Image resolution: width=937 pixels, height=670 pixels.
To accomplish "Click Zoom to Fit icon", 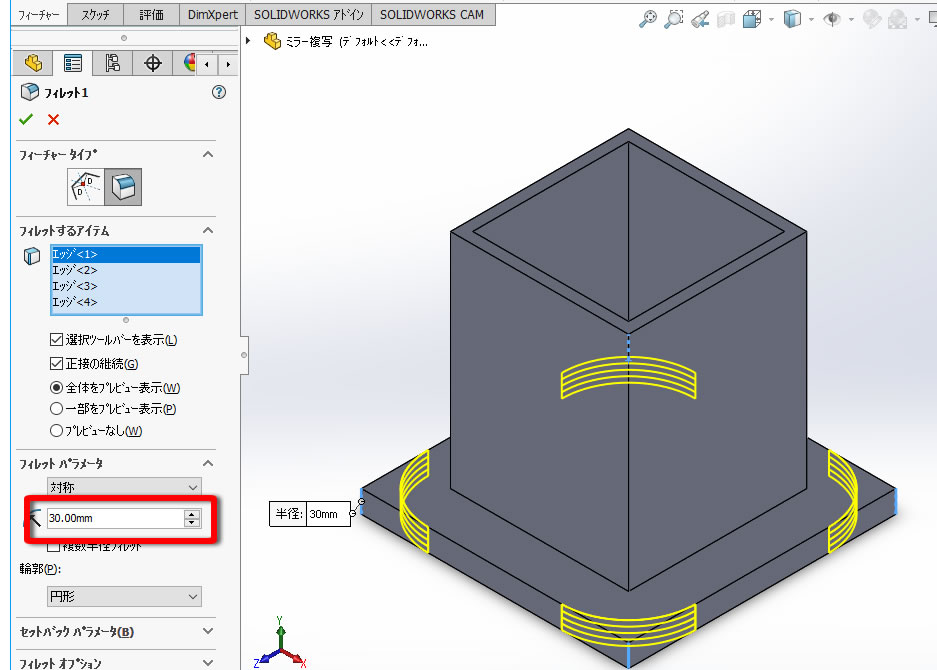I will click(x=648, y=19).
